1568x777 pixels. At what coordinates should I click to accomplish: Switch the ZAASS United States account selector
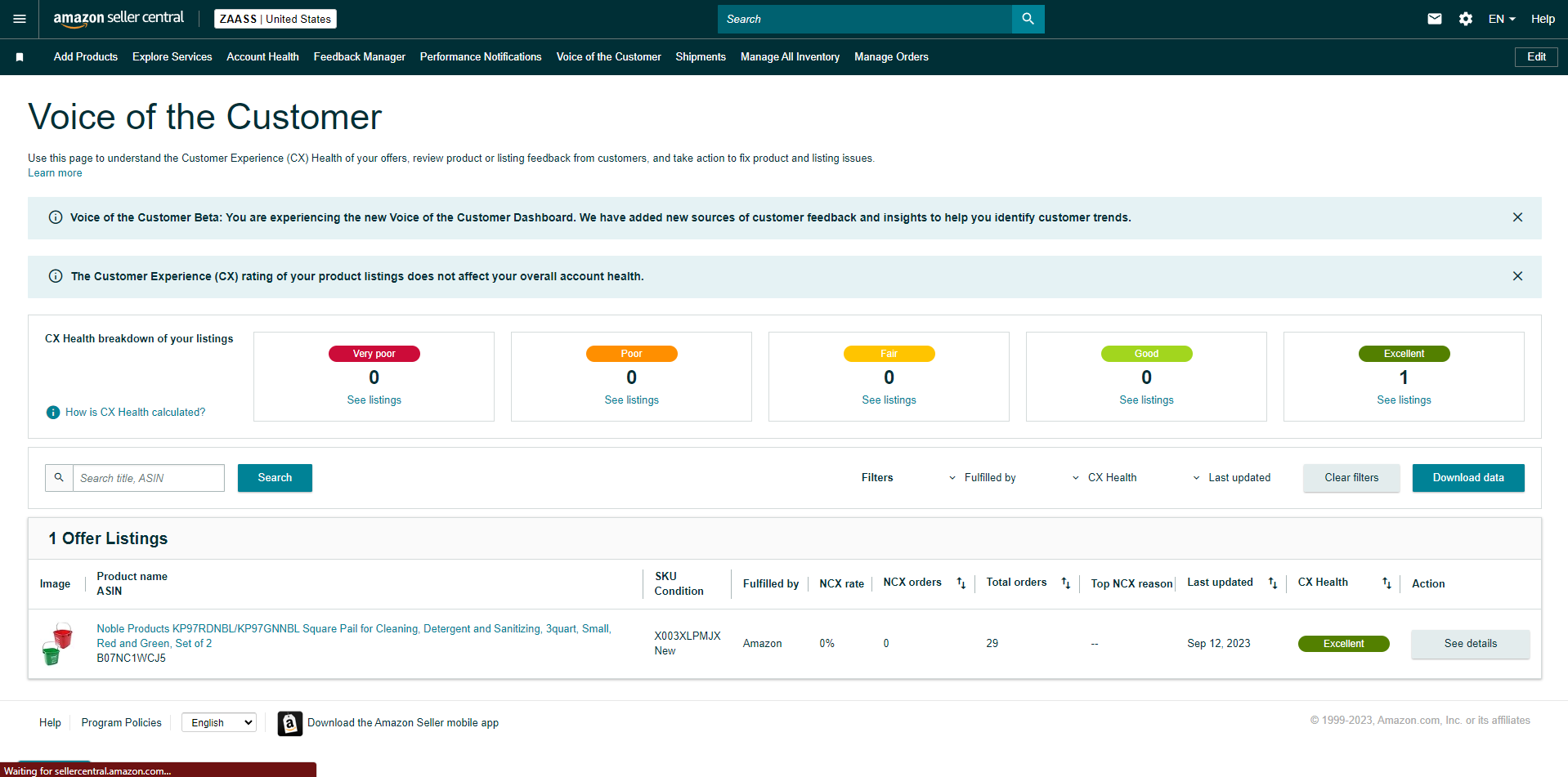tap(276, 19)
